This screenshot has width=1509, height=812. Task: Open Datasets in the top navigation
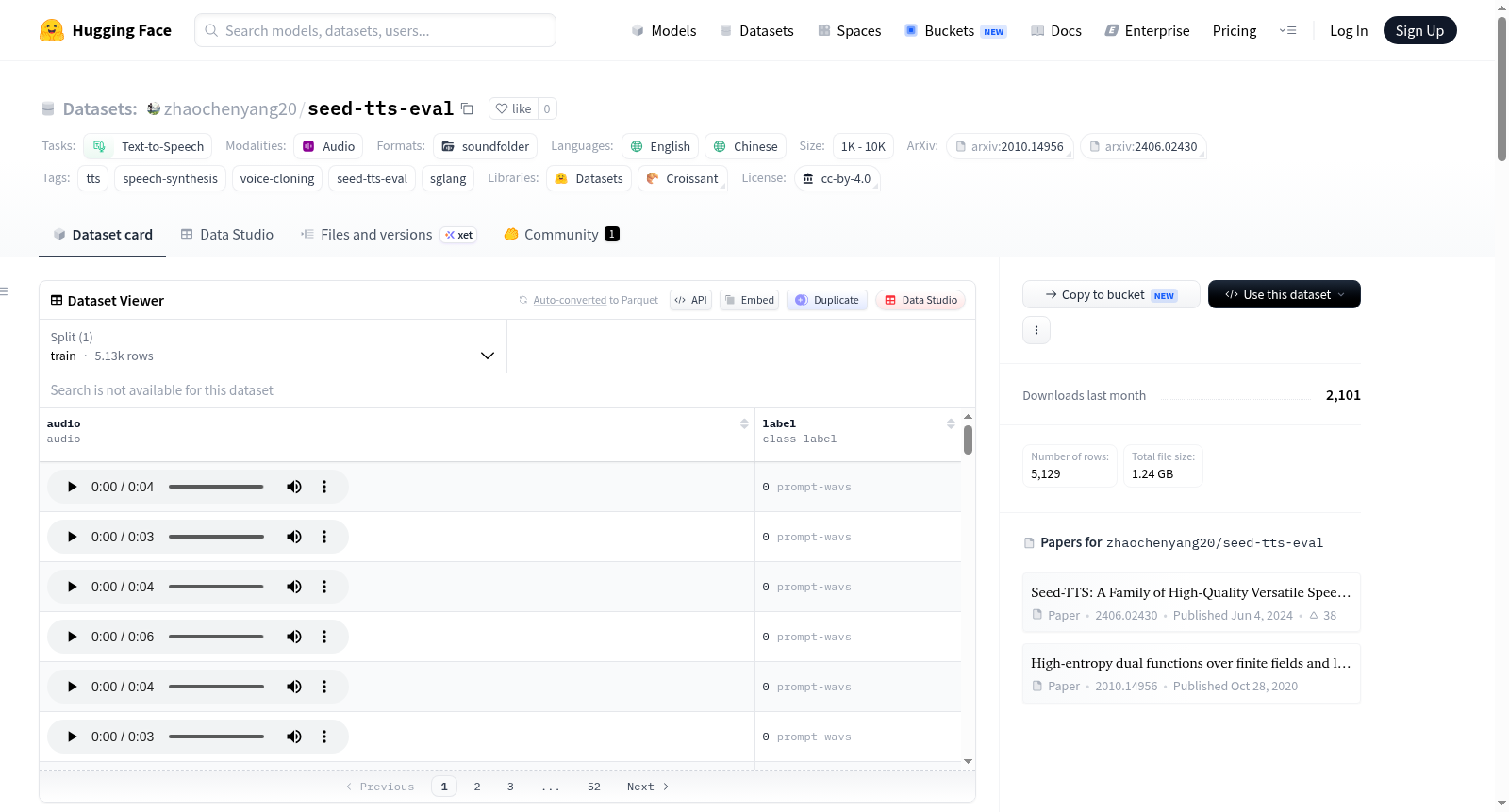pyautogui.click(x=756, y=30)
